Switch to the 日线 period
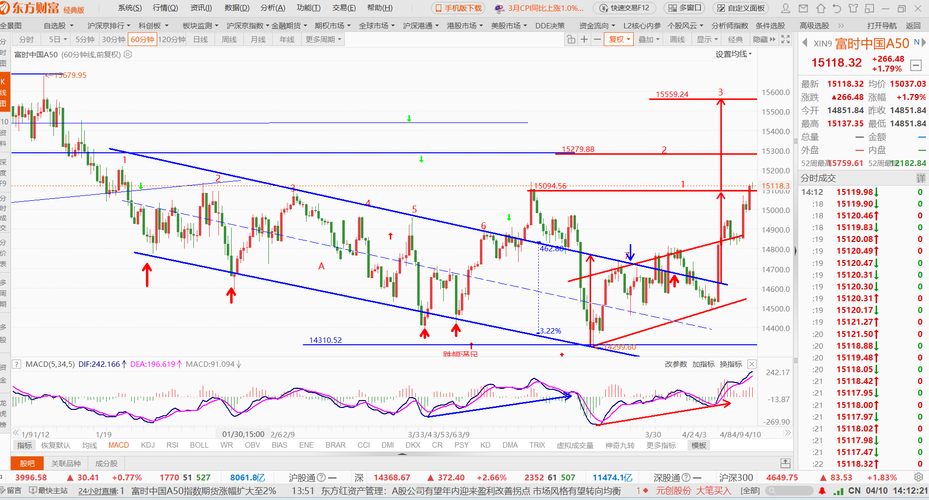Screen dimensions: 929x500 201,39
